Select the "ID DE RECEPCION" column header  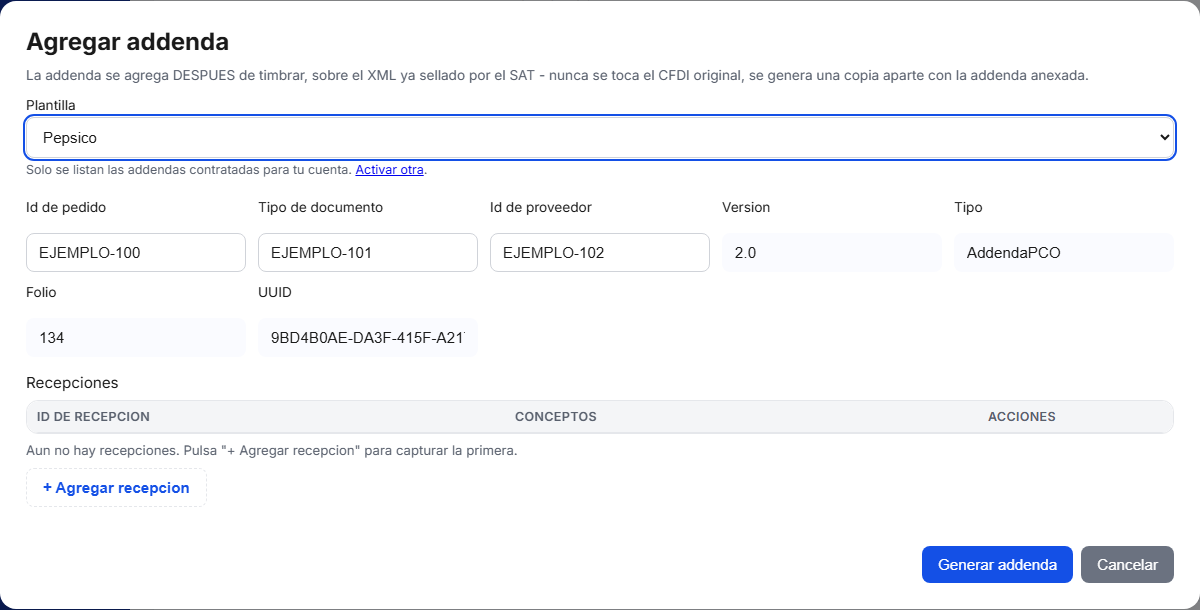click(x=93, y=417)
